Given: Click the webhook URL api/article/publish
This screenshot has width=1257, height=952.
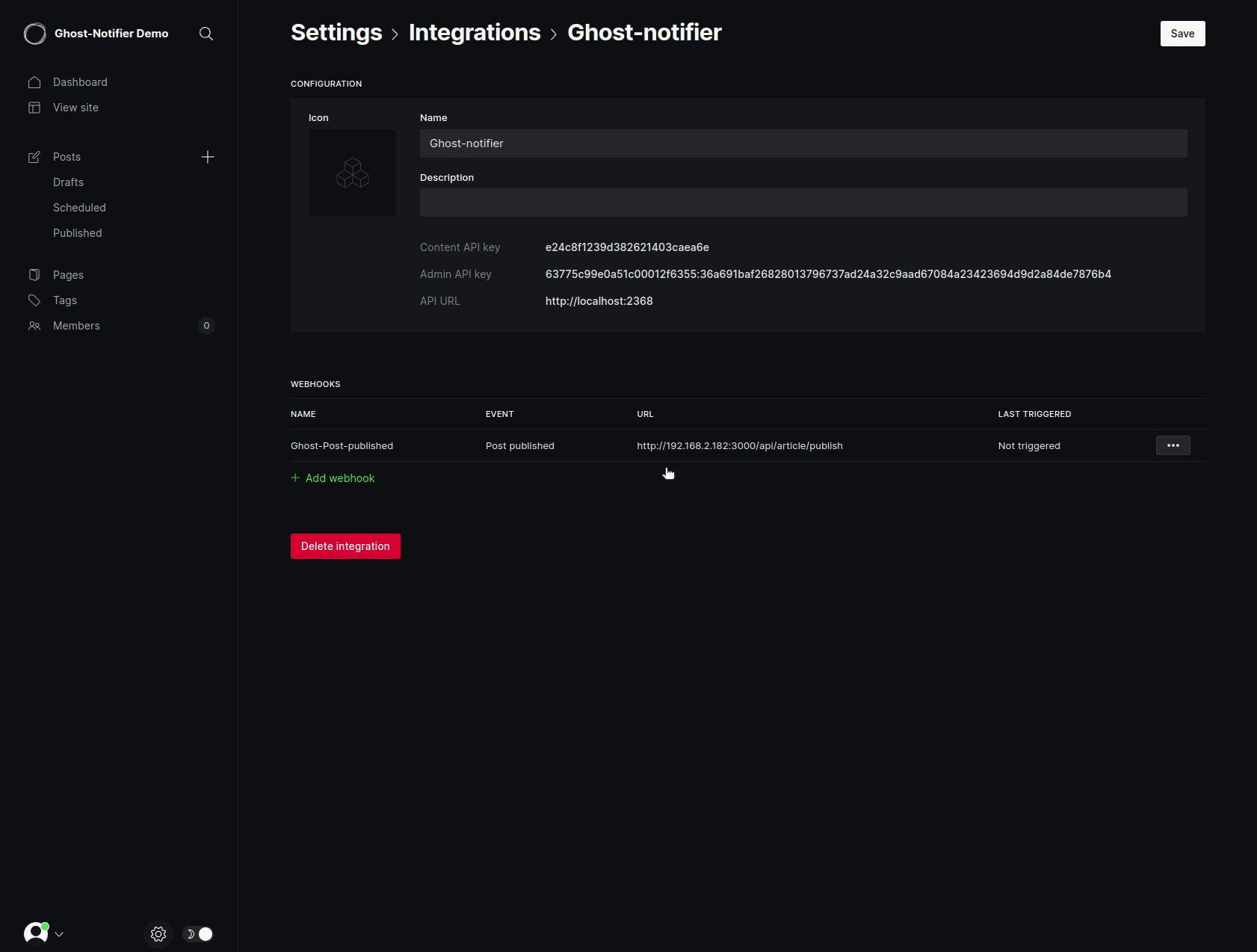Looking at the screenshot, I should [740, 446].
